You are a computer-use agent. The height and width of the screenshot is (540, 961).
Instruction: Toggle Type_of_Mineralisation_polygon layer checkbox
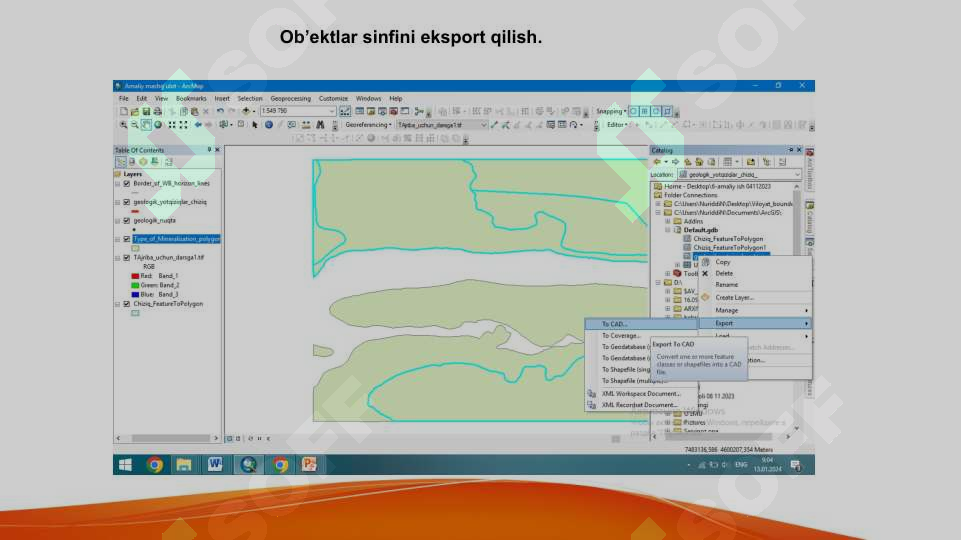click(x=127, y=239)
